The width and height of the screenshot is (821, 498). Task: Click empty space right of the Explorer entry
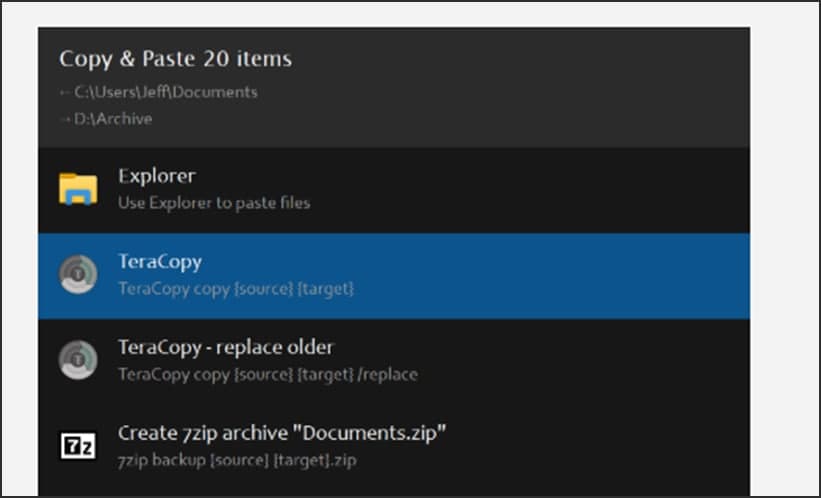point(600,190)
